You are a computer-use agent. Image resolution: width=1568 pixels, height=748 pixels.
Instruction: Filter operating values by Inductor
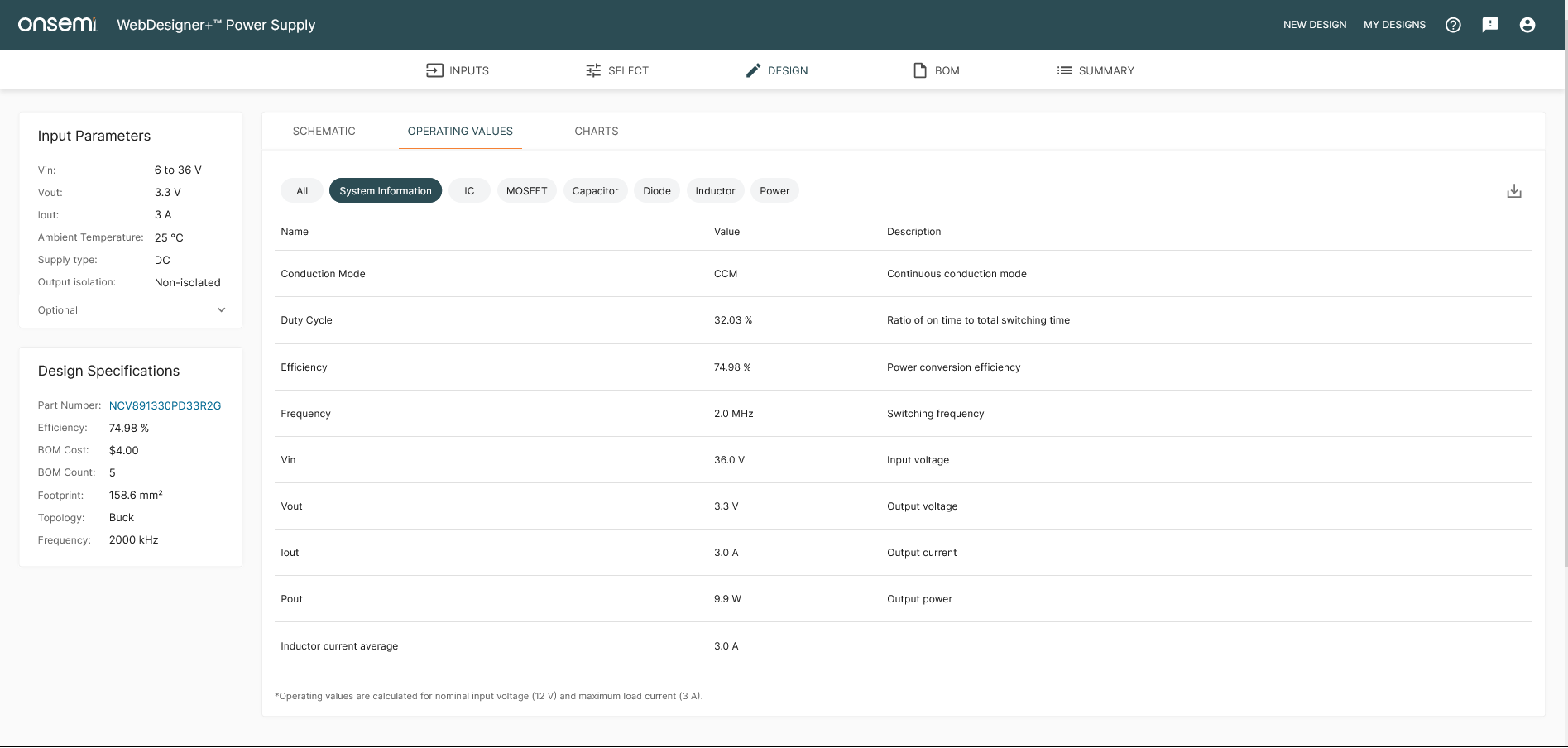715,191
